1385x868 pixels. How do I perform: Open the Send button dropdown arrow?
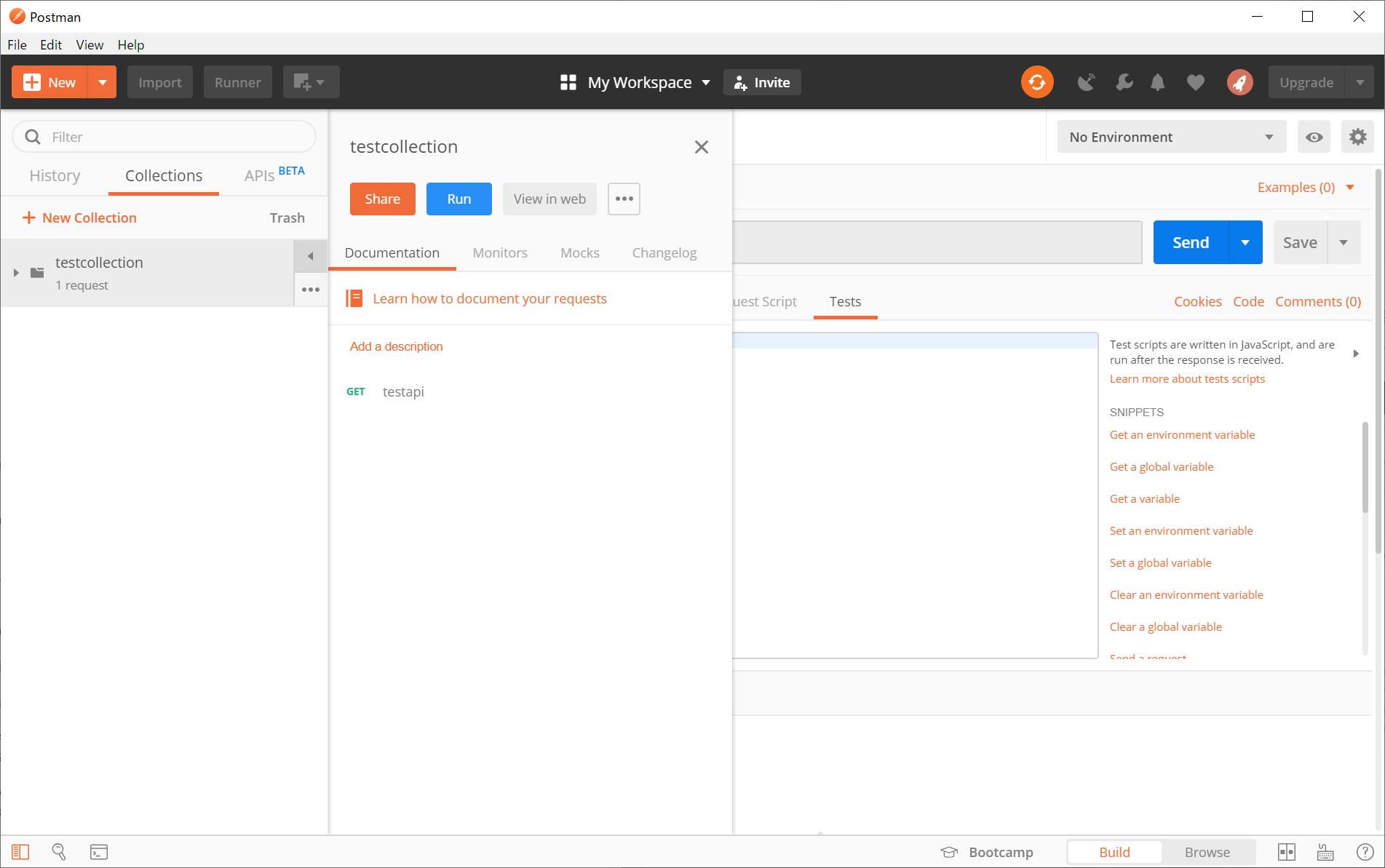[1245, 242]
